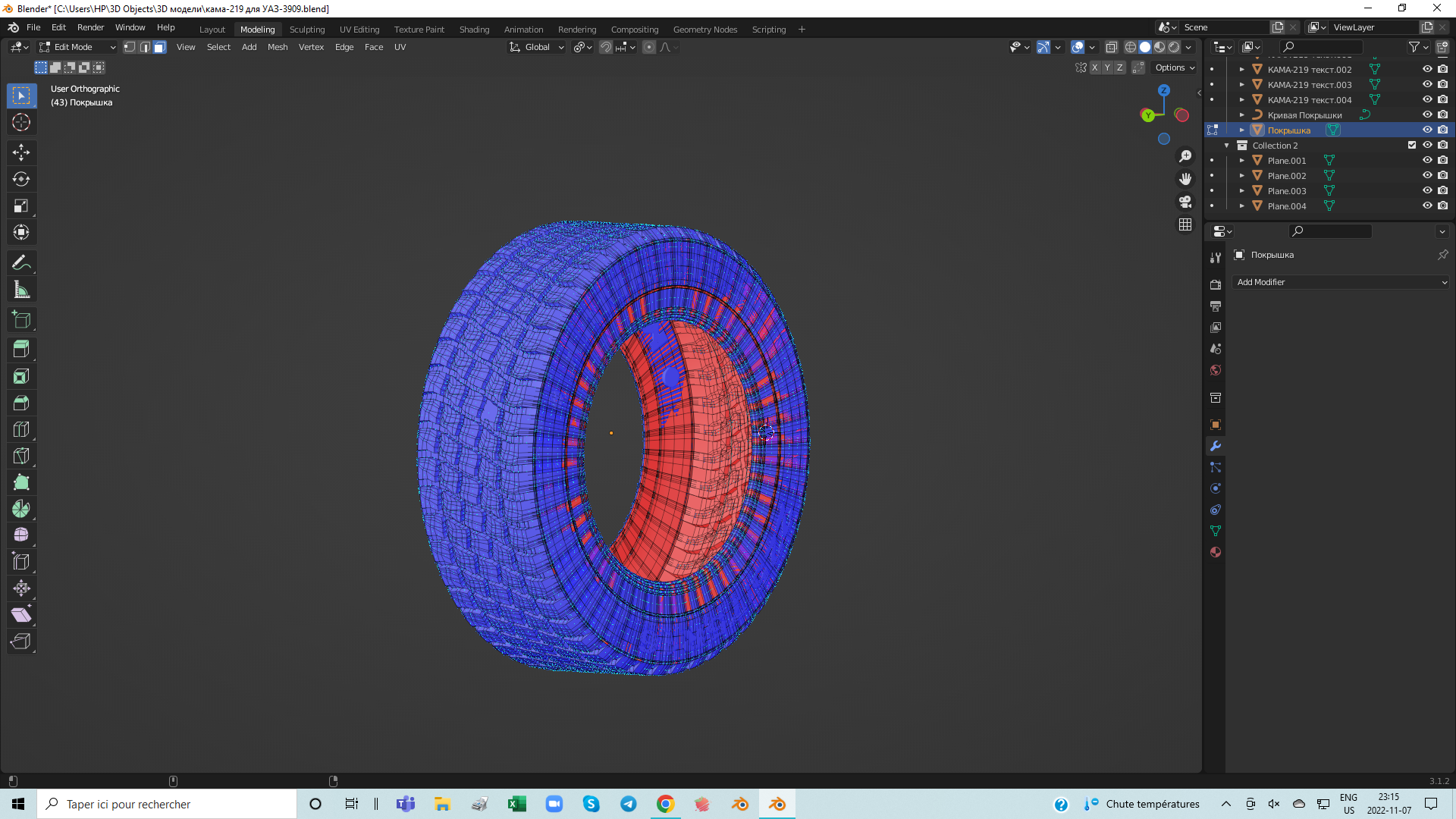Image resolution: width=1456 pixels, height=819 pixels.
Task: Click the red X axis gizmo
Action: coord(1181,115)
